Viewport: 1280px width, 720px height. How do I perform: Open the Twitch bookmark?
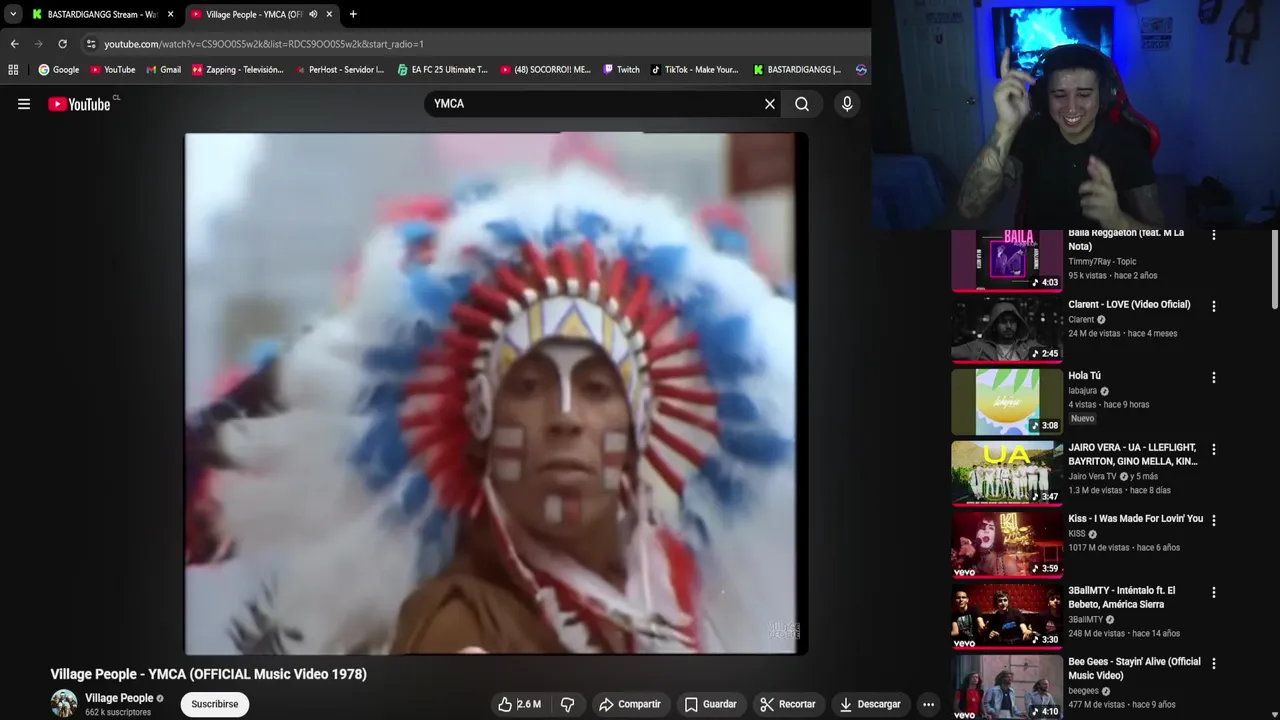[621, 70]
